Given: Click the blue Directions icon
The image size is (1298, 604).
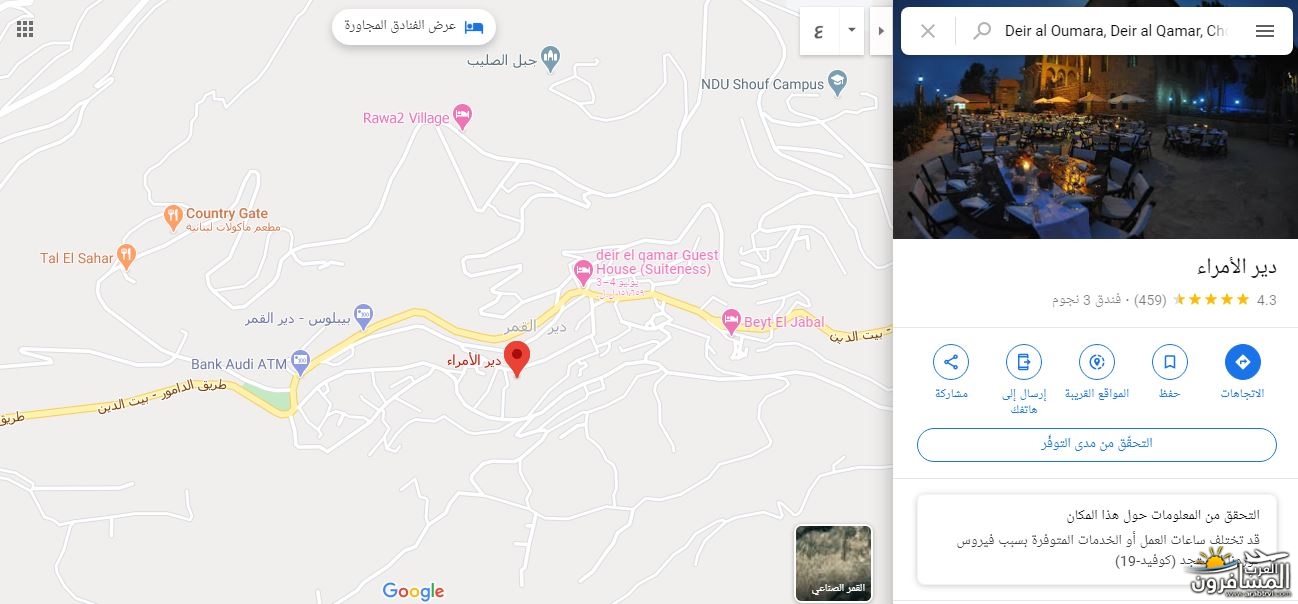Looking at the screenshot, I should pyautogui.click(x=1243, y=362).
